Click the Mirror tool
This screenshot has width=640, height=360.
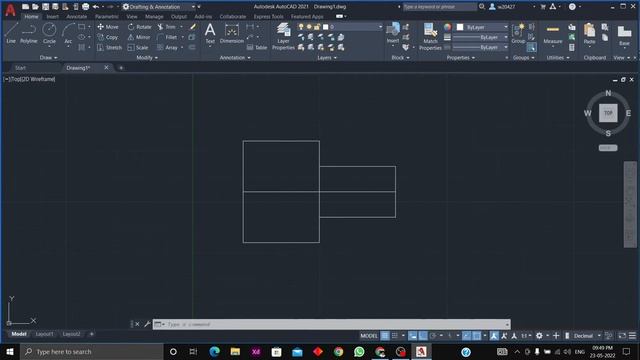click(139, 37)
